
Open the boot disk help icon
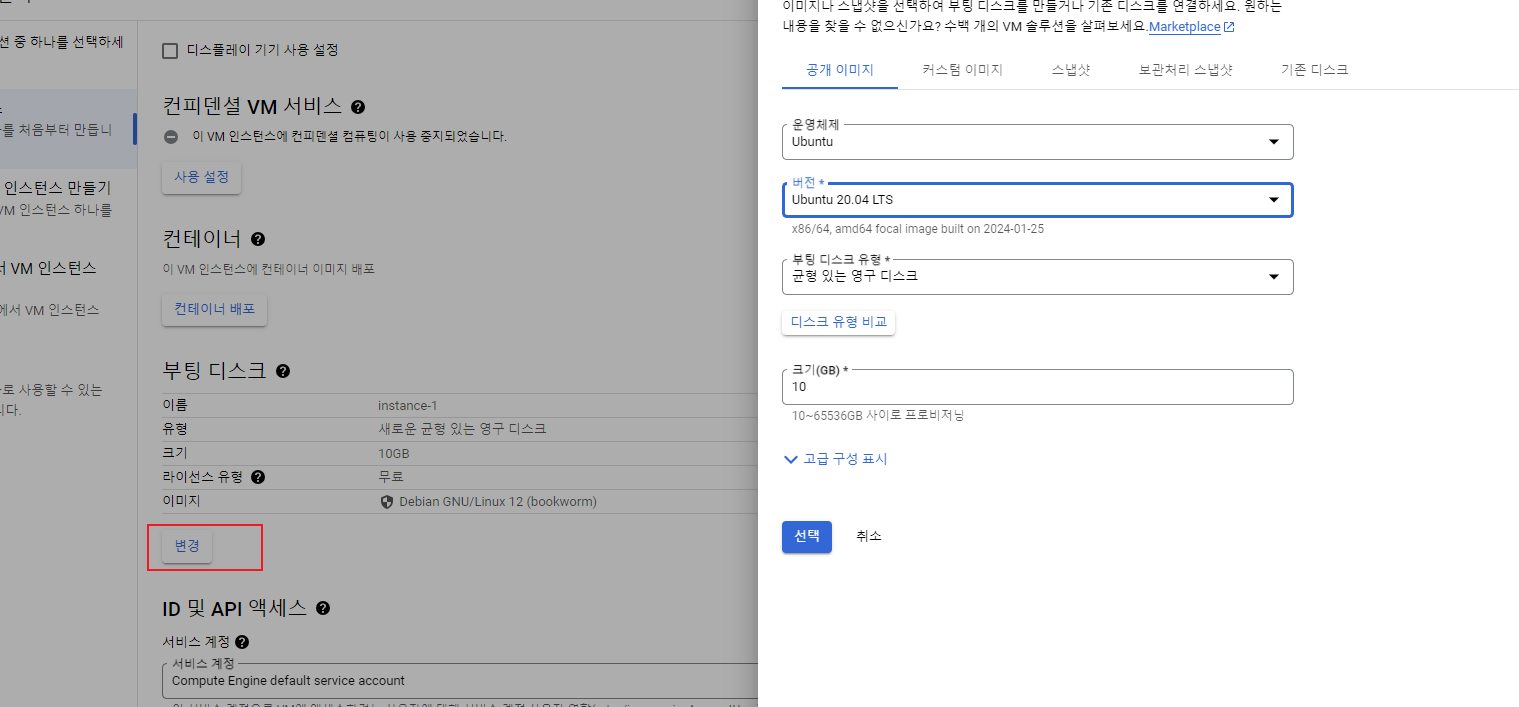[283, 371]
